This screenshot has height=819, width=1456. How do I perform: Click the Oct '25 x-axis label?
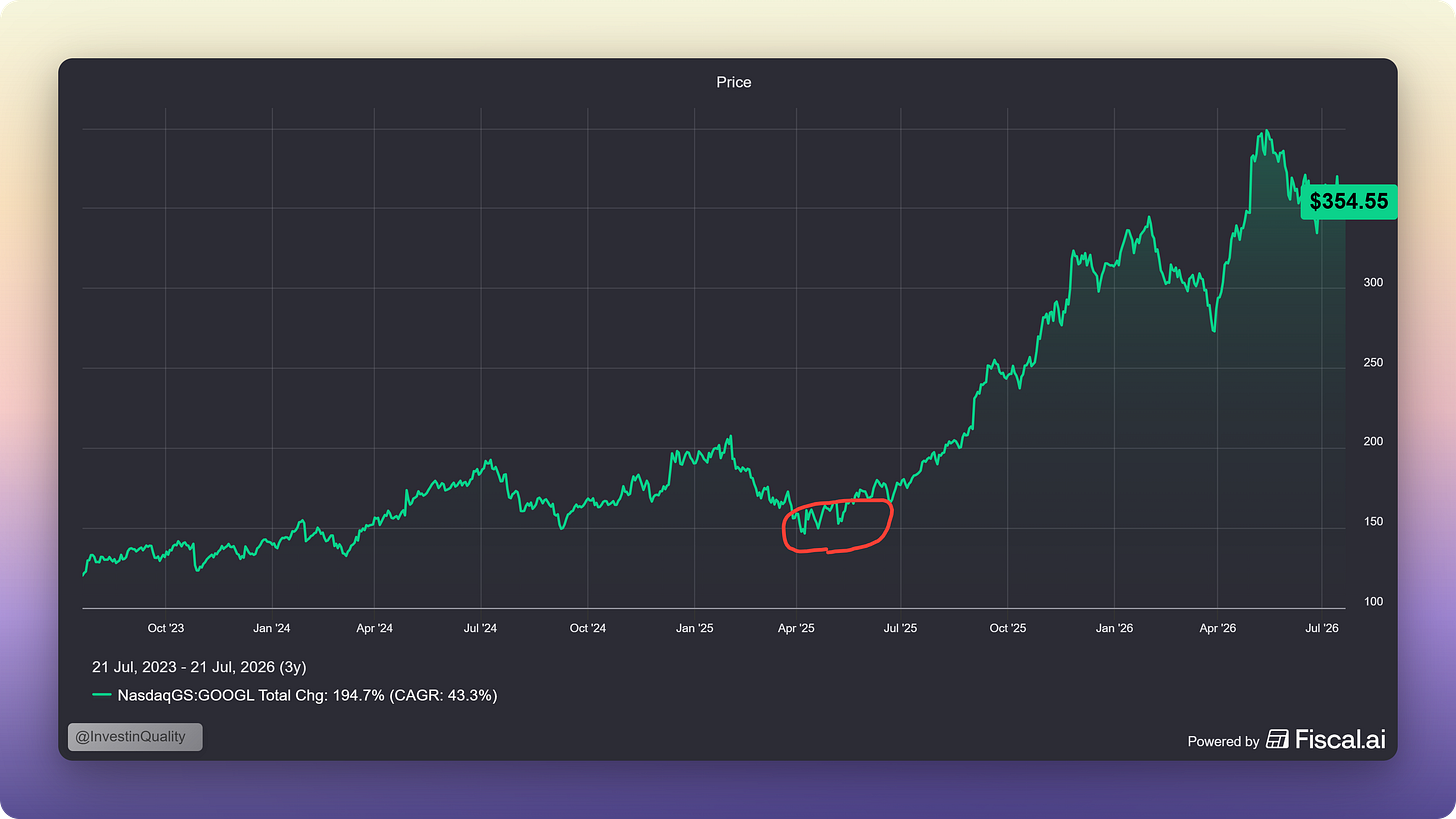(1008, 628)
